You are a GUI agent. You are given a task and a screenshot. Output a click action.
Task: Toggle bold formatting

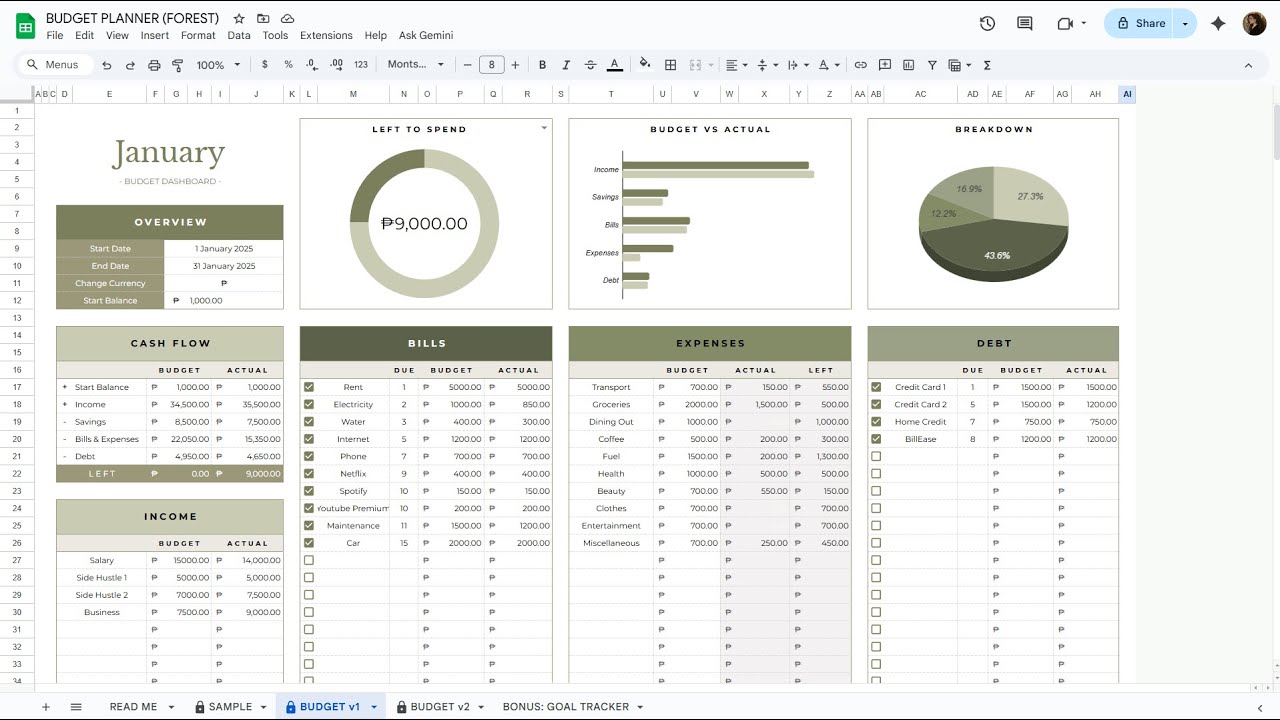542,65
